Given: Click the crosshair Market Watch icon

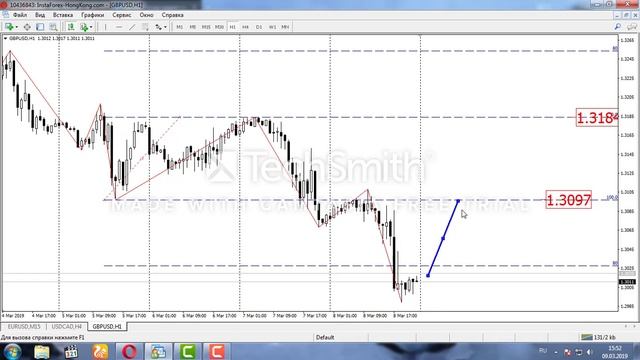Looking at the screenshot, I should [x=27, y=27].
